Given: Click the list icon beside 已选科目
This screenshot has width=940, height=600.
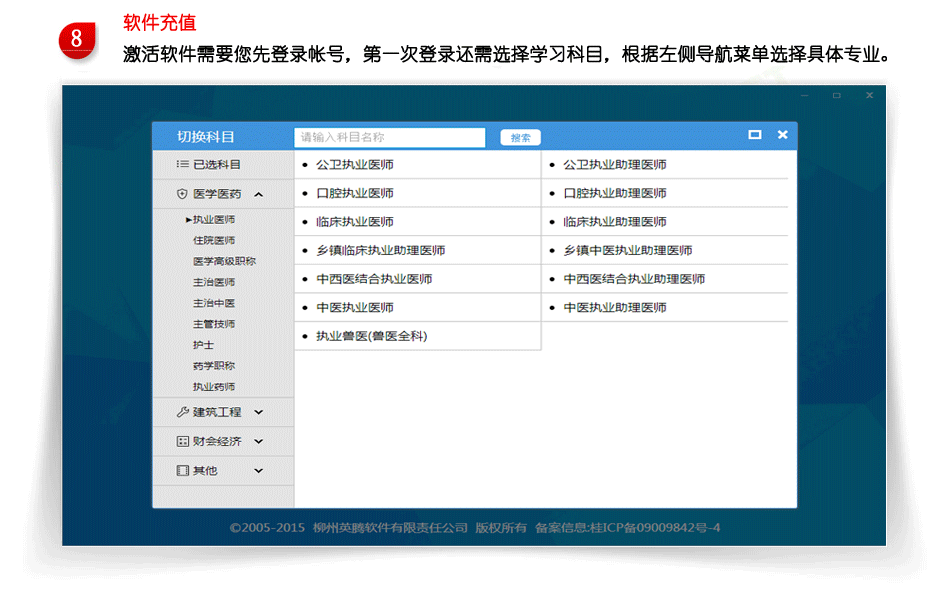Looking at the screenshot, I should (182, 164).
